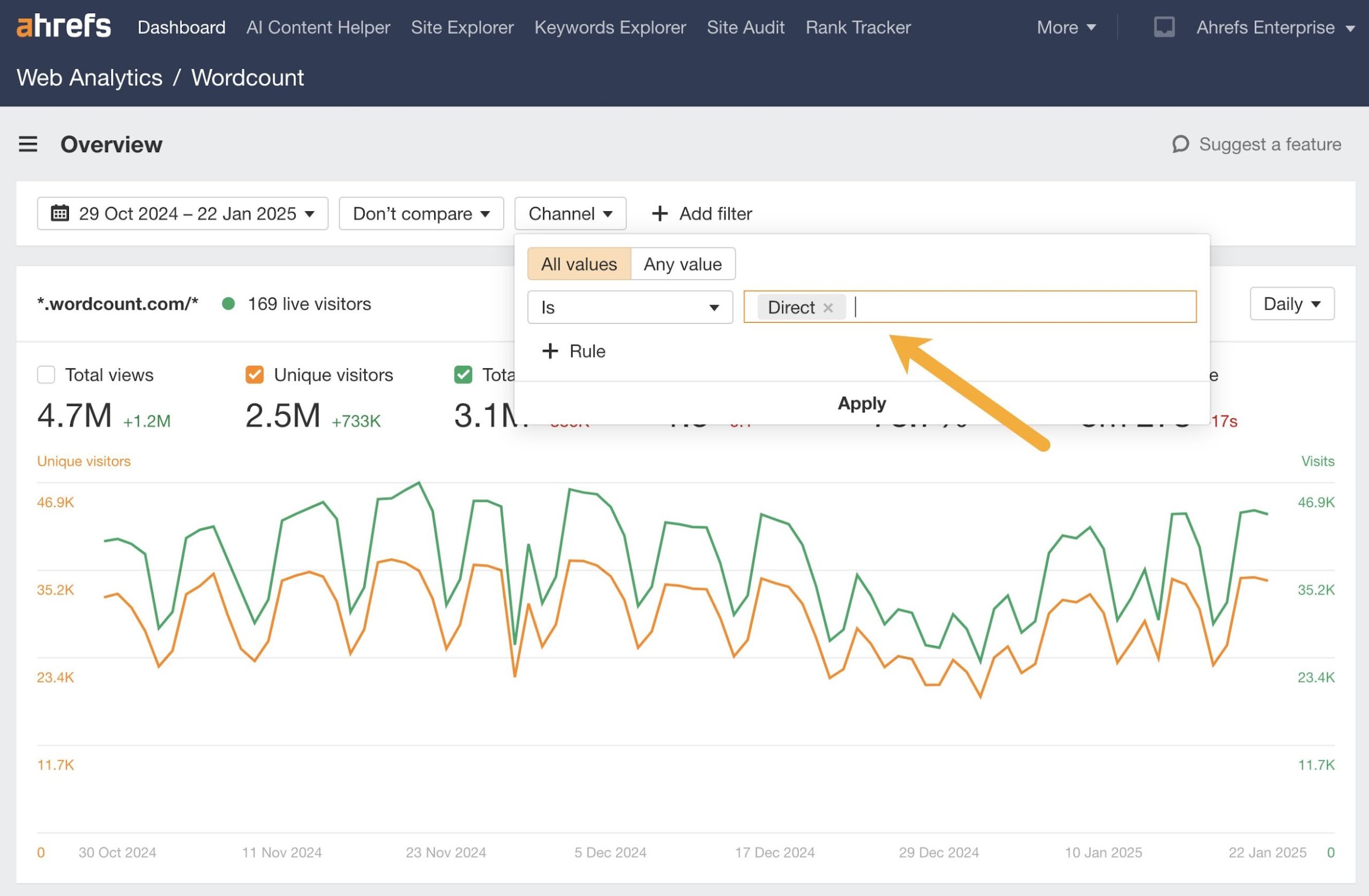
Task: Click the speech bubble Suggest feature icon
Action: (1180, 144)
